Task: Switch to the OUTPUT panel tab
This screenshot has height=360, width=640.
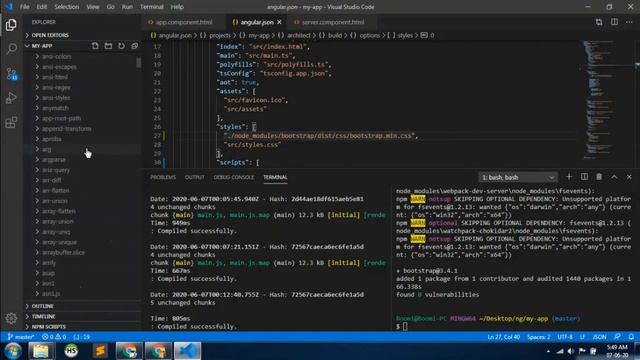Action: coord(194,177)
